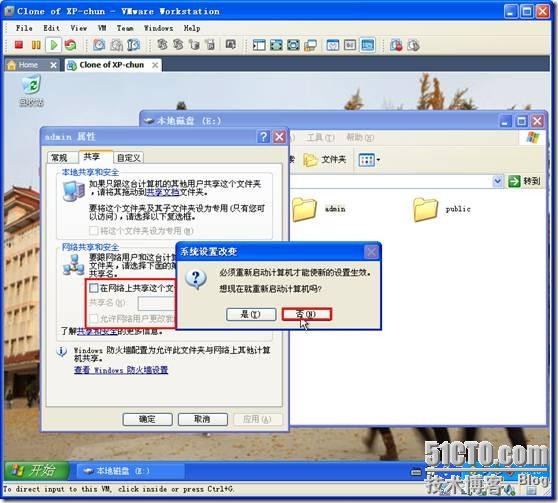Image resolution: width=558 pixels, height=503 pixels.
Task: Open the Snapshot Manager toolbar icon
Action: (x=133, y=45)
